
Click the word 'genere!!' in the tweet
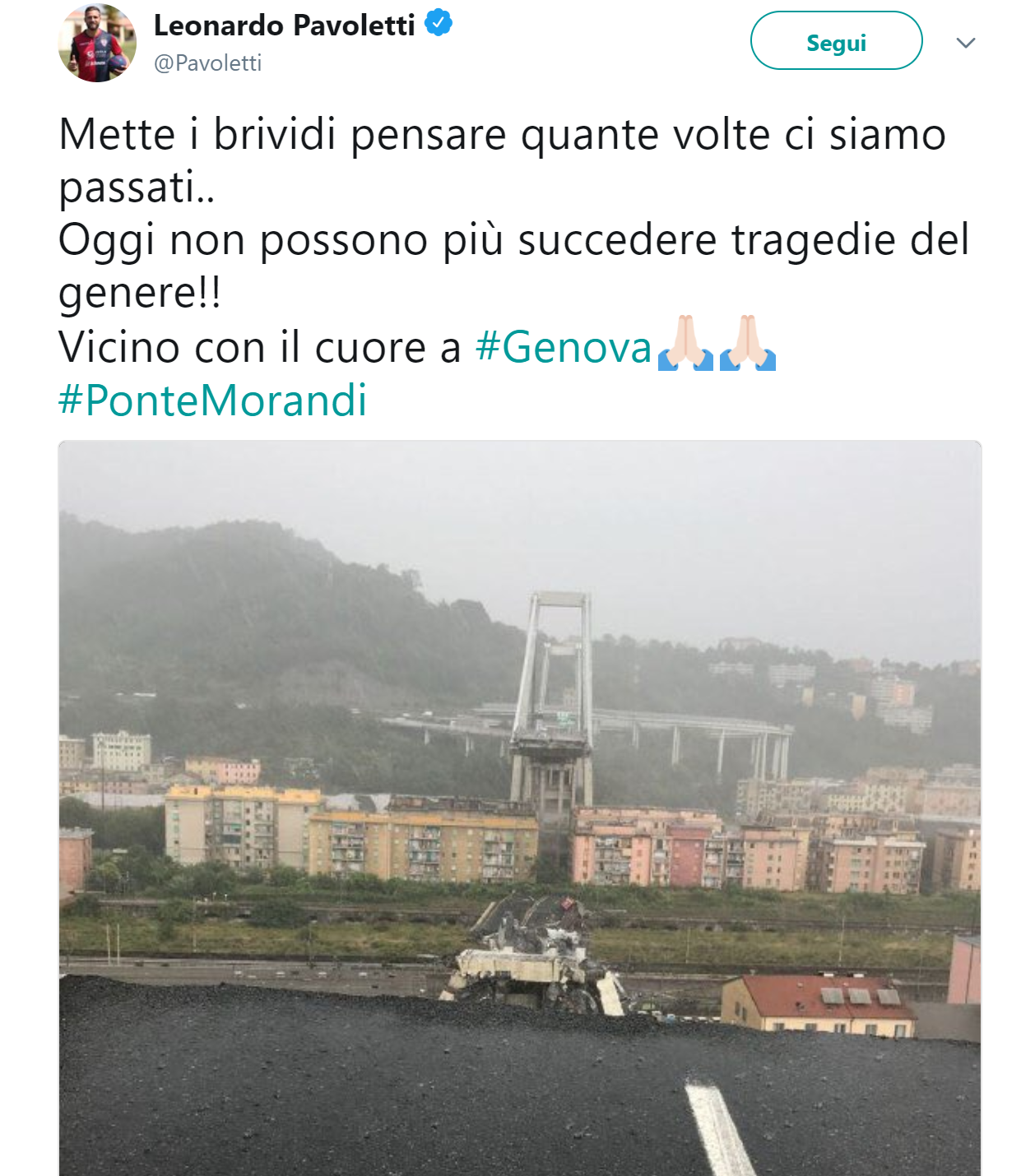140,294
